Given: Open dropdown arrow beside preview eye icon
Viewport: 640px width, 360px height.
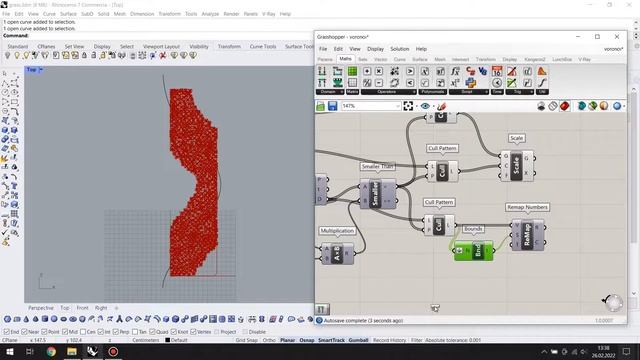Looking at the screenshot, I should pos(433,107).
